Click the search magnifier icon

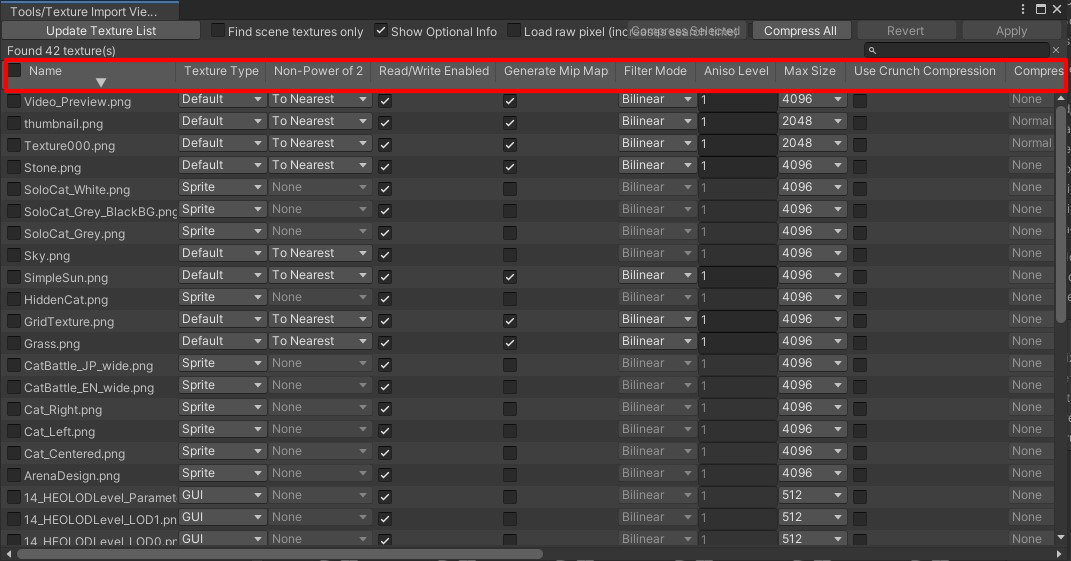point(872,51)
